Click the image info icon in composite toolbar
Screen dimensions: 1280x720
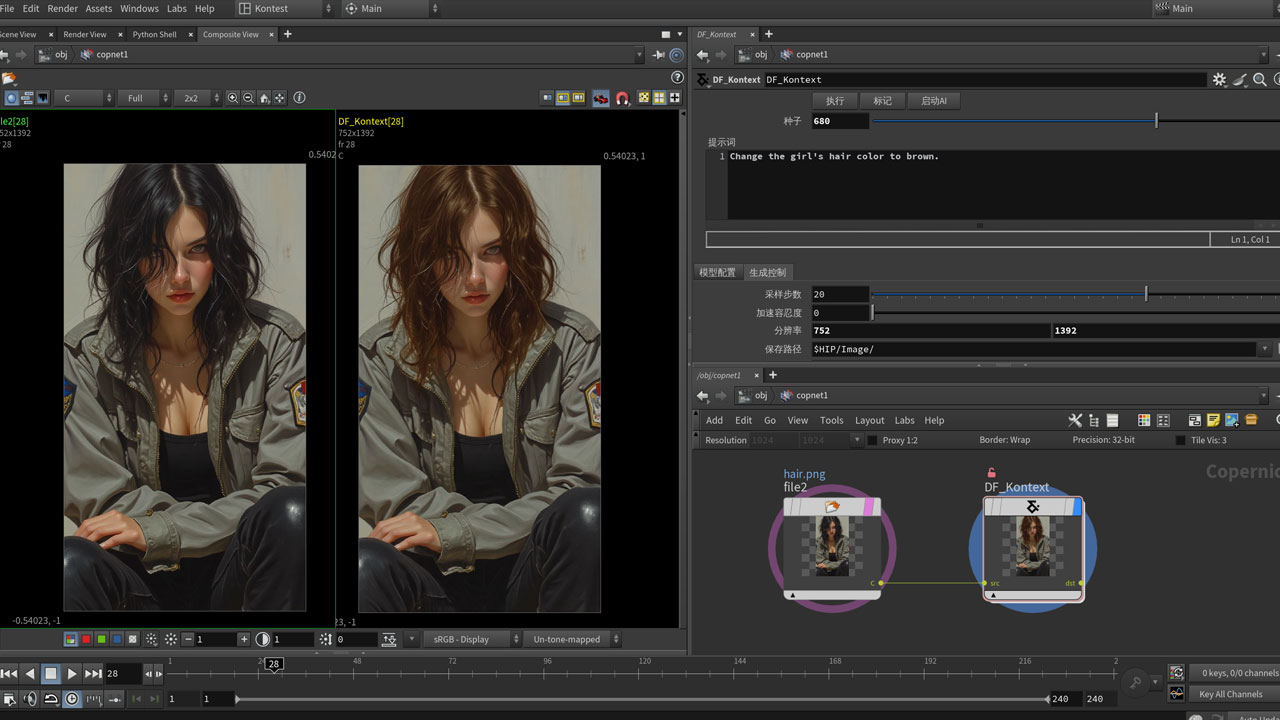click(299, 98)
